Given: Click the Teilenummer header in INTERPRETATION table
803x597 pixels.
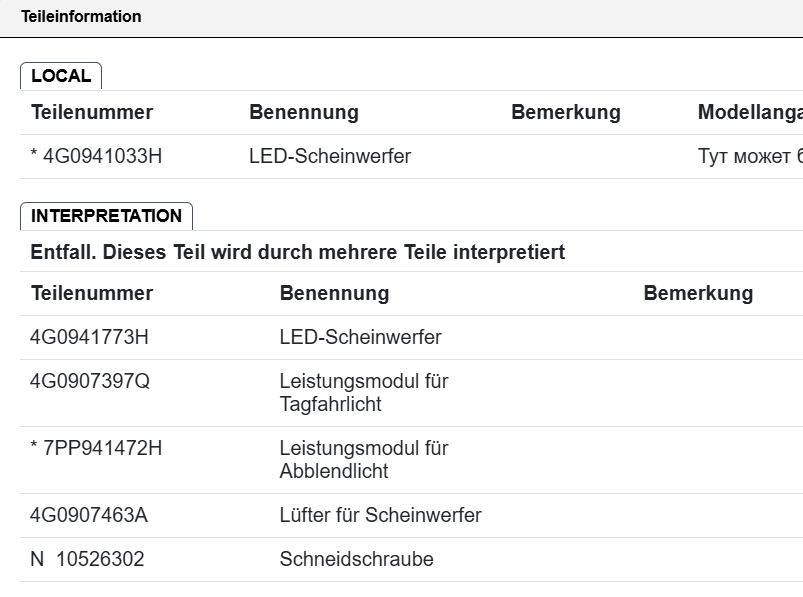Looking at the screenshot, I should (92, 294).
